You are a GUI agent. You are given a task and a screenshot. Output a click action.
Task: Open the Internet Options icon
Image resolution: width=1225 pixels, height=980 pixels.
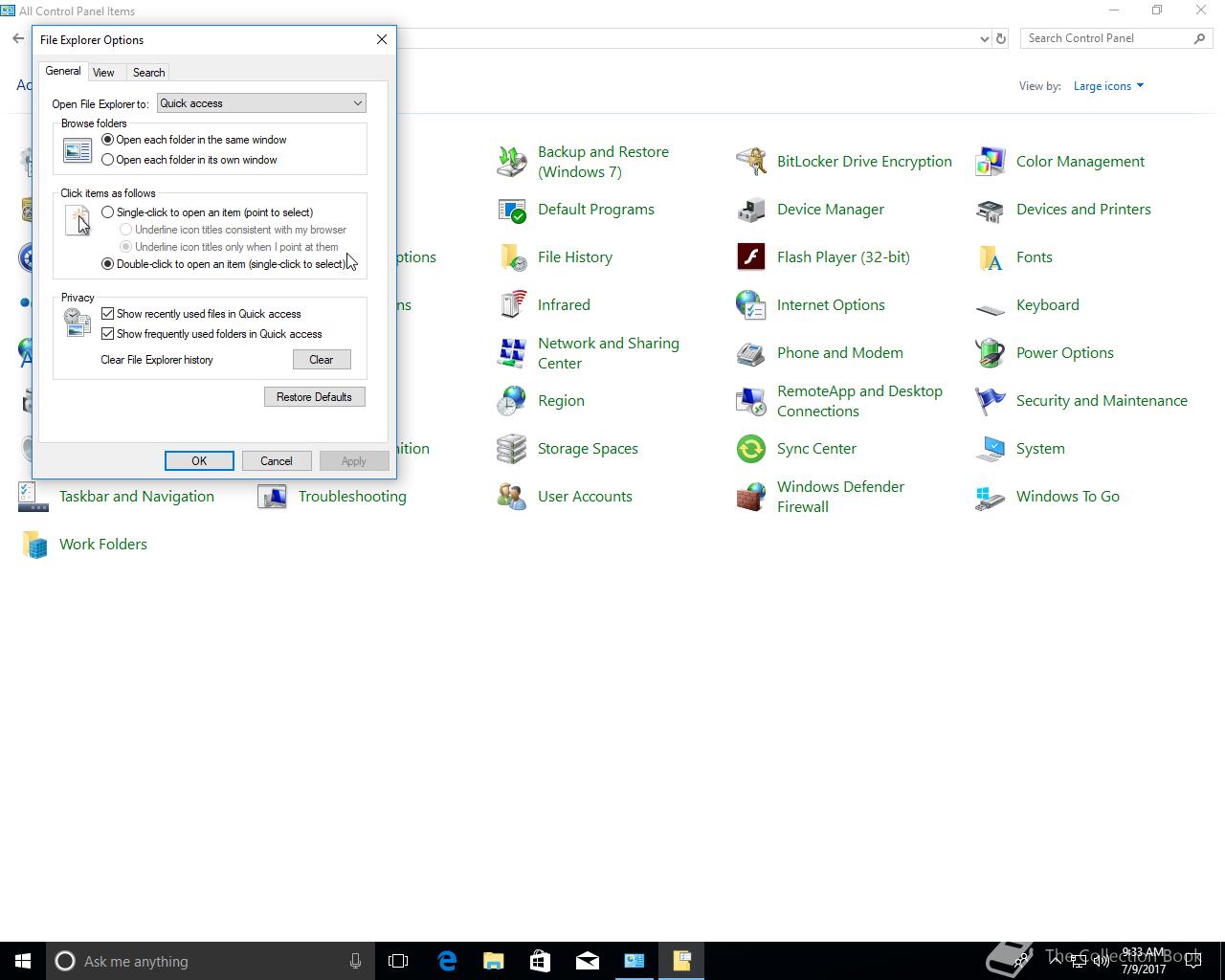[751, 305]
